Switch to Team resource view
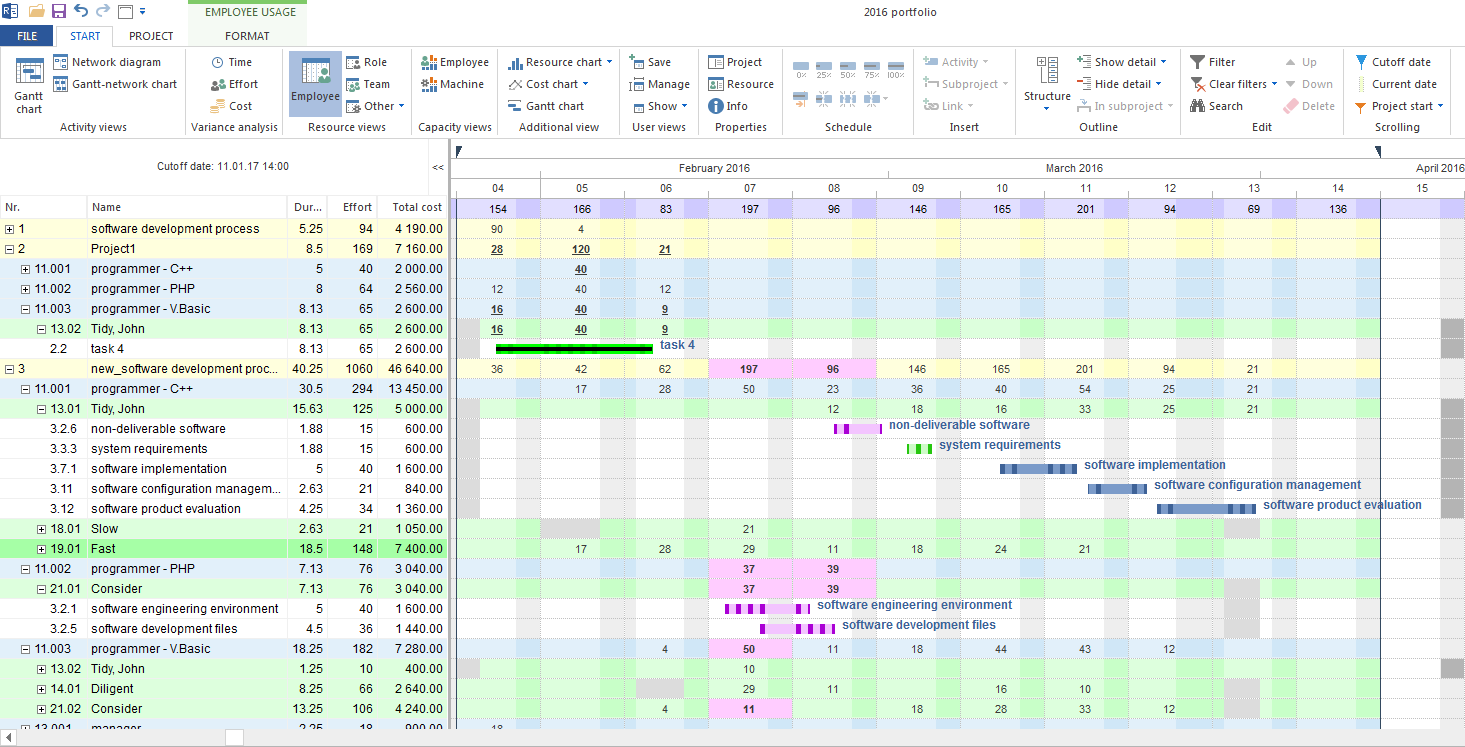 367,84
